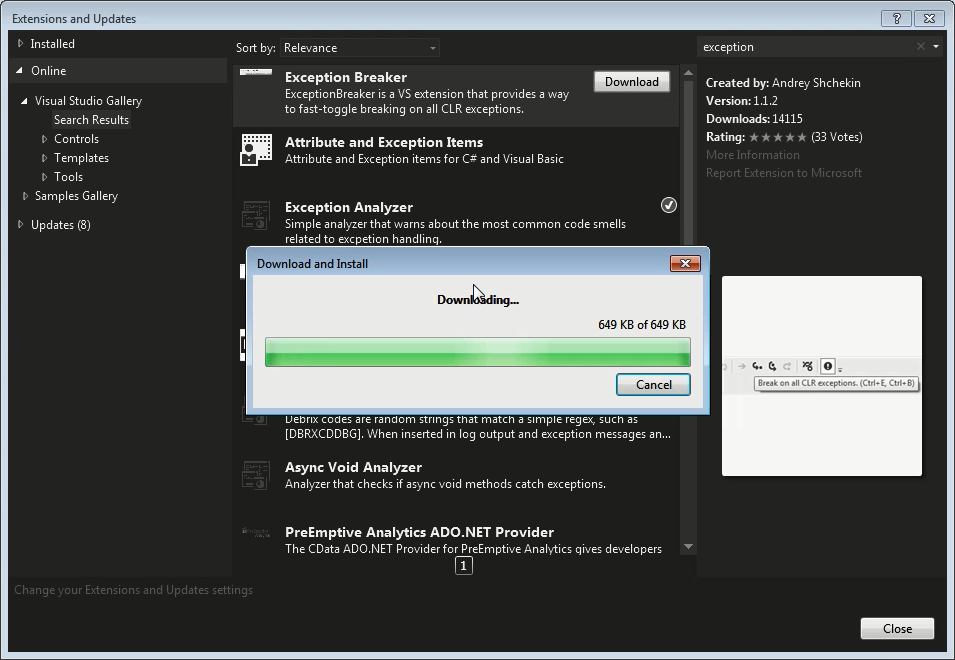Click Report Extension to Microsoft link
The image size is (955, 660).
[x=784, y=173]
